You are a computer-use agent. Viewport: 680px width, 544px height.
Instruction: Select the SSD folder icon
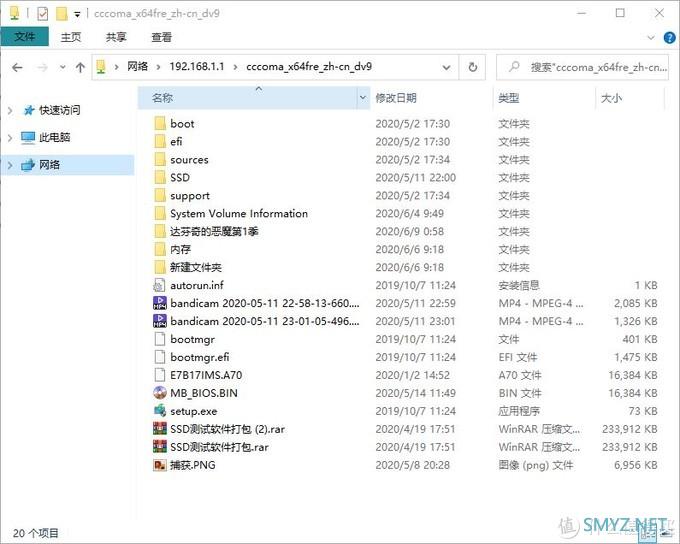tap(160, 177)
